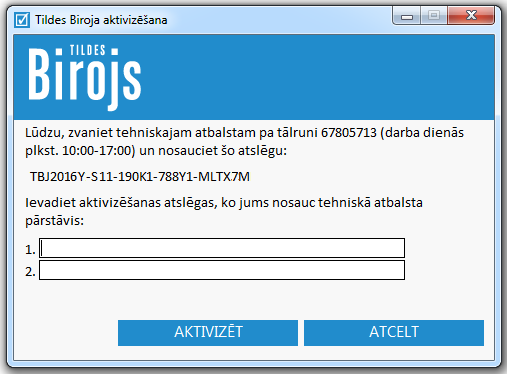Click the disabled maximize window button
Image resolution: width=507 pixels, height=374 pixels.
pyautogui.click(x=434, y=16)
